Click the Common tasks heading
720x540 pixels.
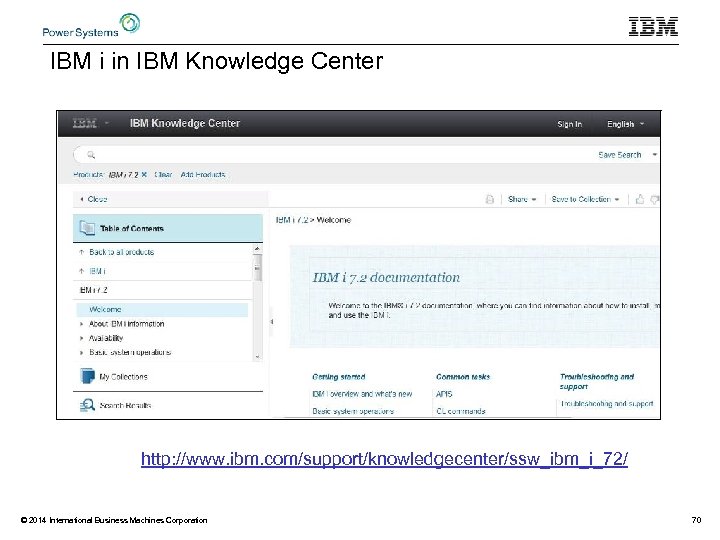click(463, 377)
